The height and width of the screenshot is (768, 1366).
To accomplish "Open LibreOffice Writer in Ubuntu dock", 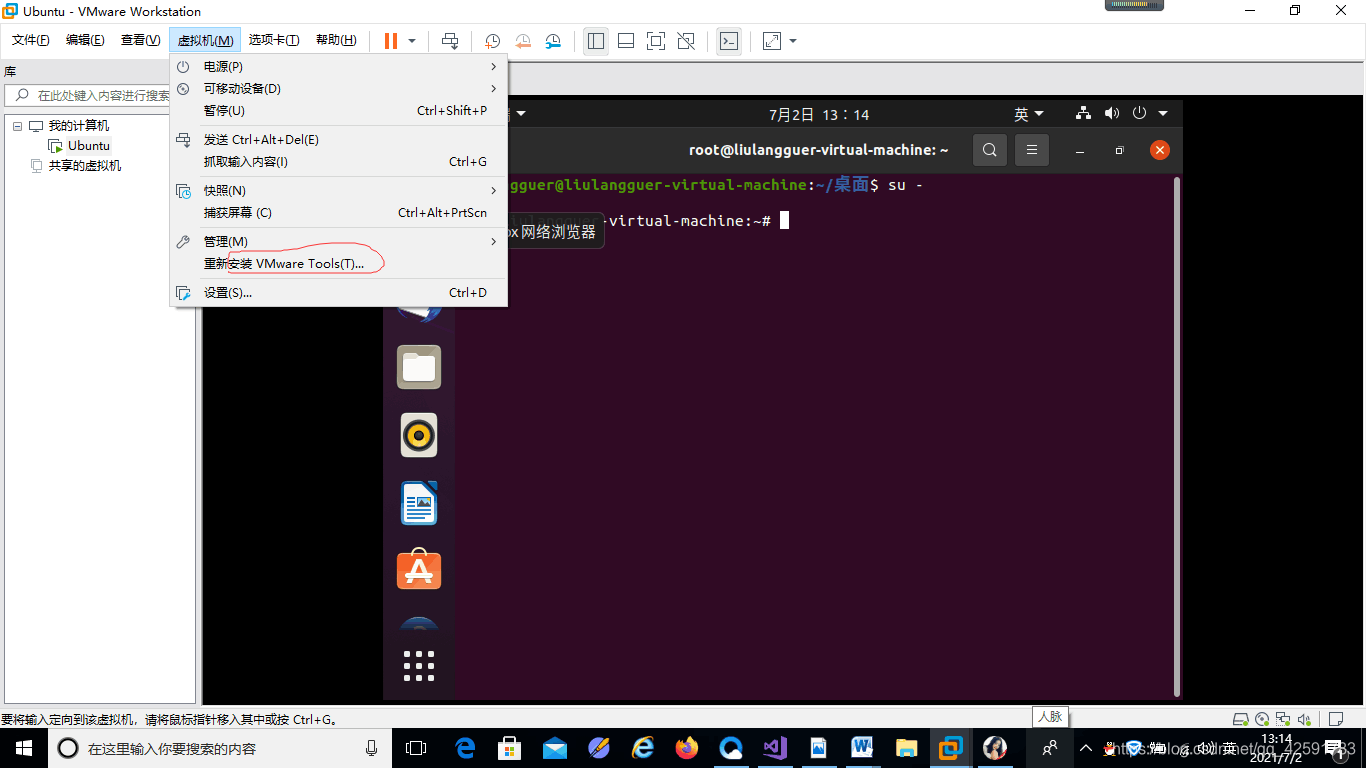I will click(x=419, y=503).
